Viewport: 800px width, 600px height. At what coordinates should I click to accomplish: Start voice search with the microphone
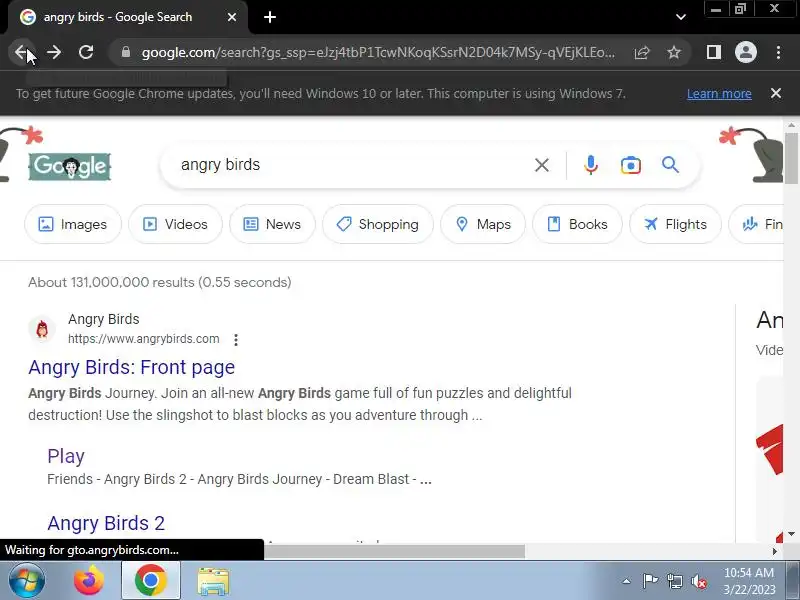pyautogui.click(x=590, y=165)
